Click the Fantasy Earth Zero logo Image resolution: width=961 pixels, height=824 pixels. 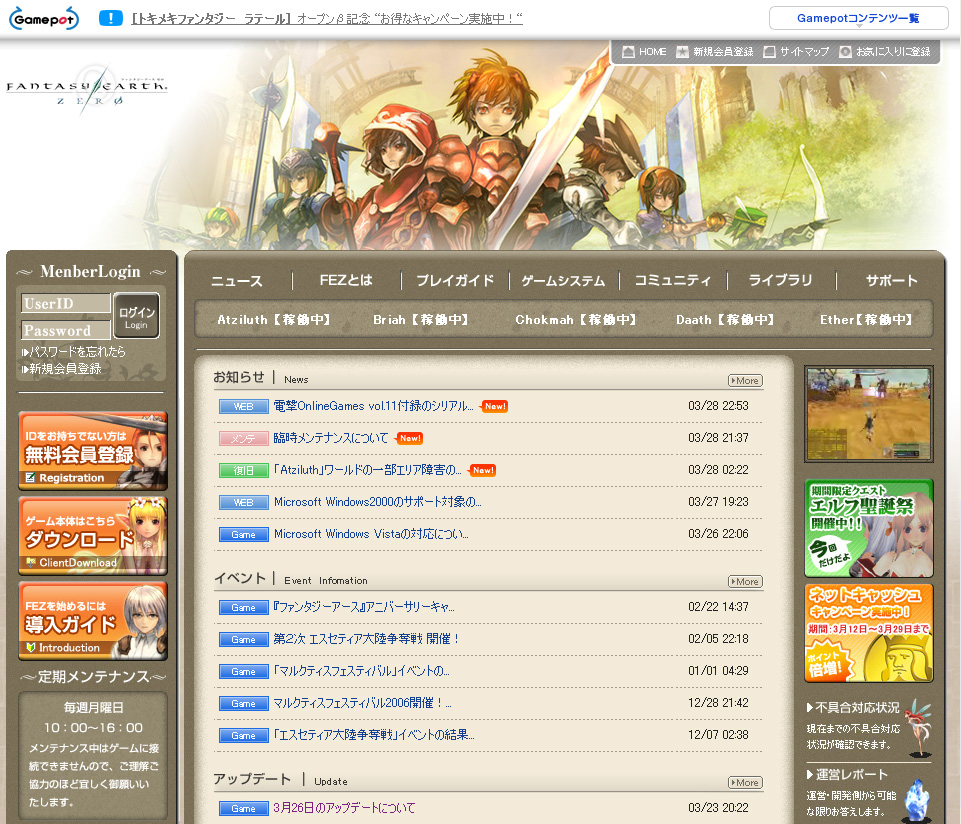86,92
